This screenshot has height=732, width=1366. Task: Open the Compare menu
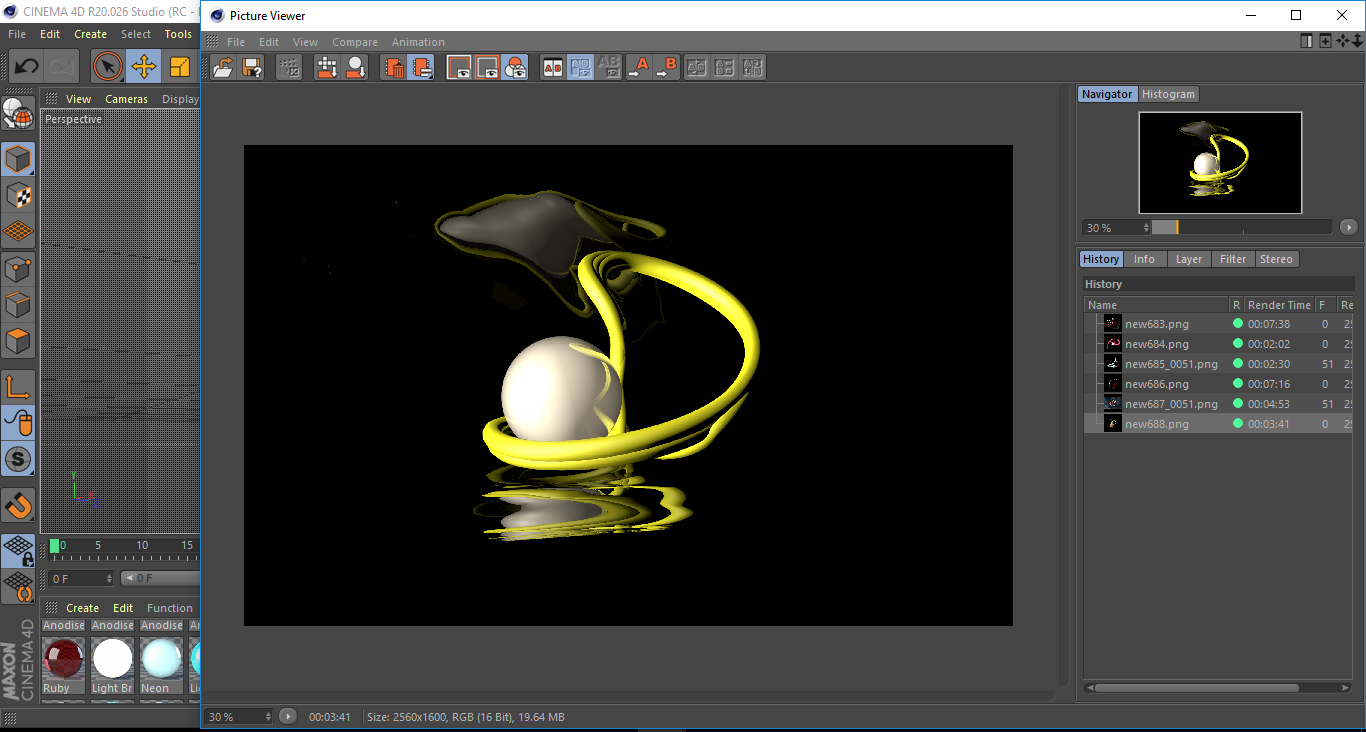pos(355,42)
